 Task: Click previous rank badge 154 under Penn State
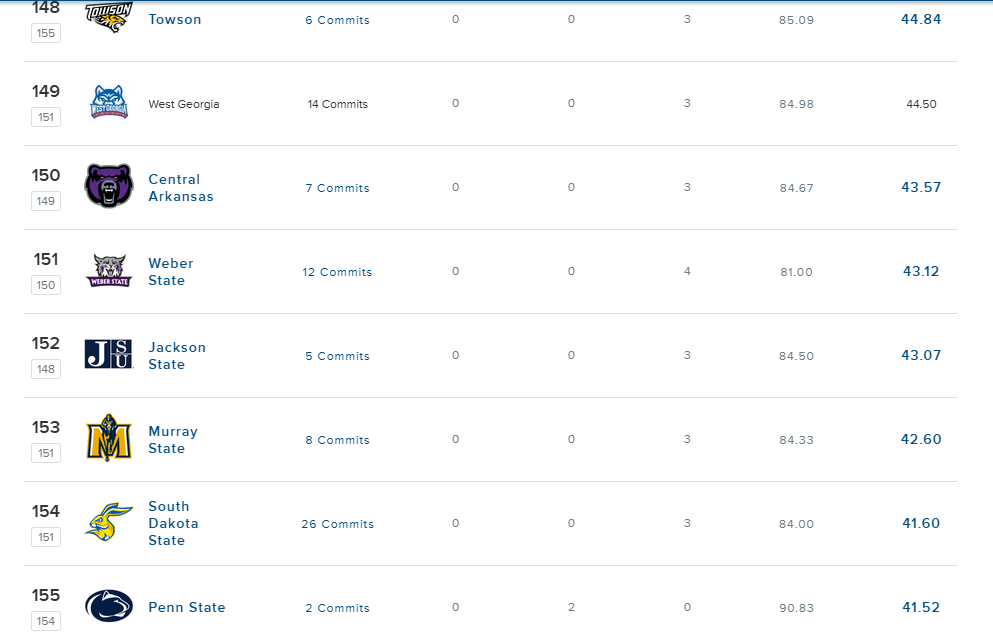46,621
